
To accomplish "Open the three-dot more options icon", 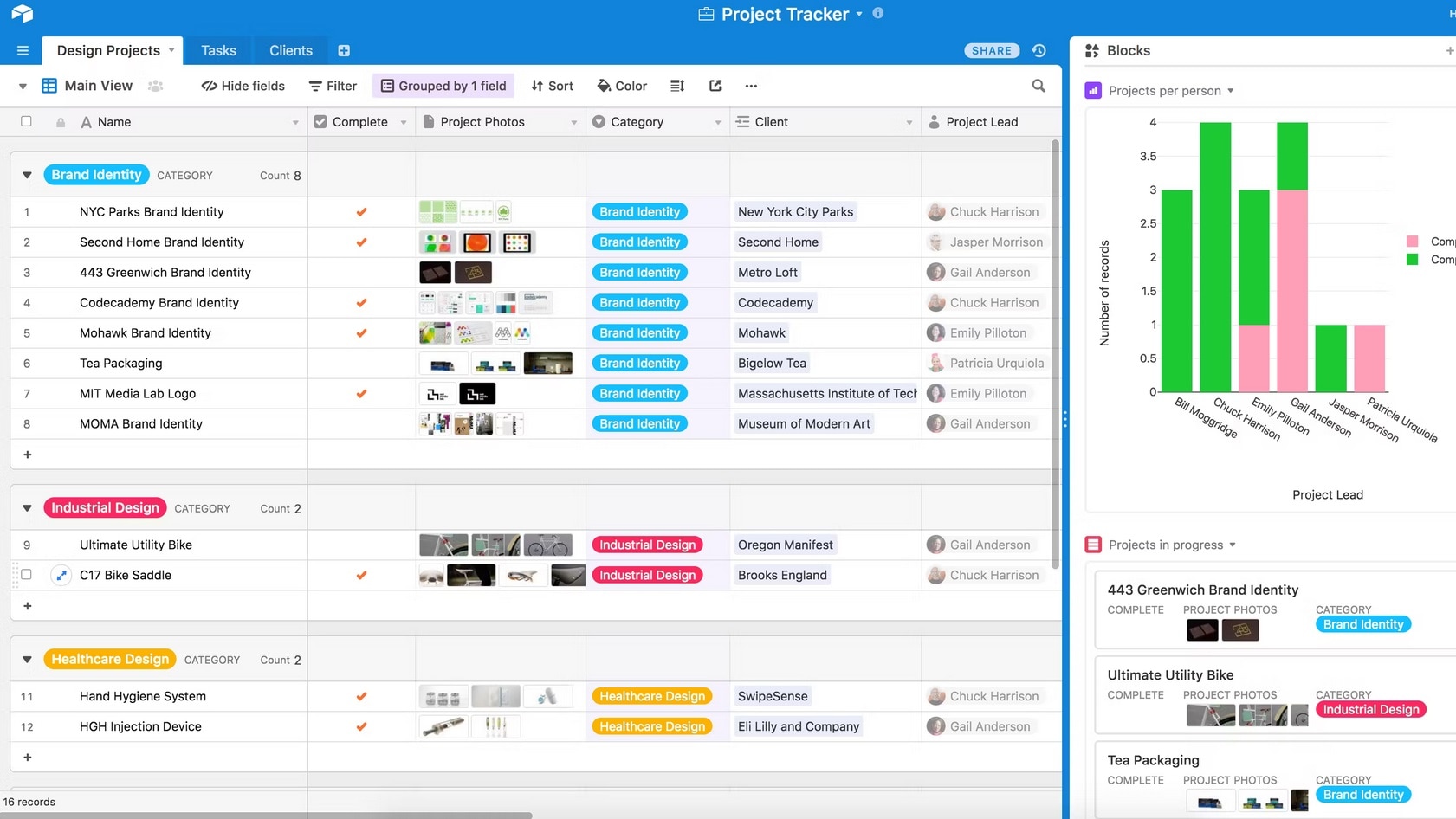I will pos(750,86).
